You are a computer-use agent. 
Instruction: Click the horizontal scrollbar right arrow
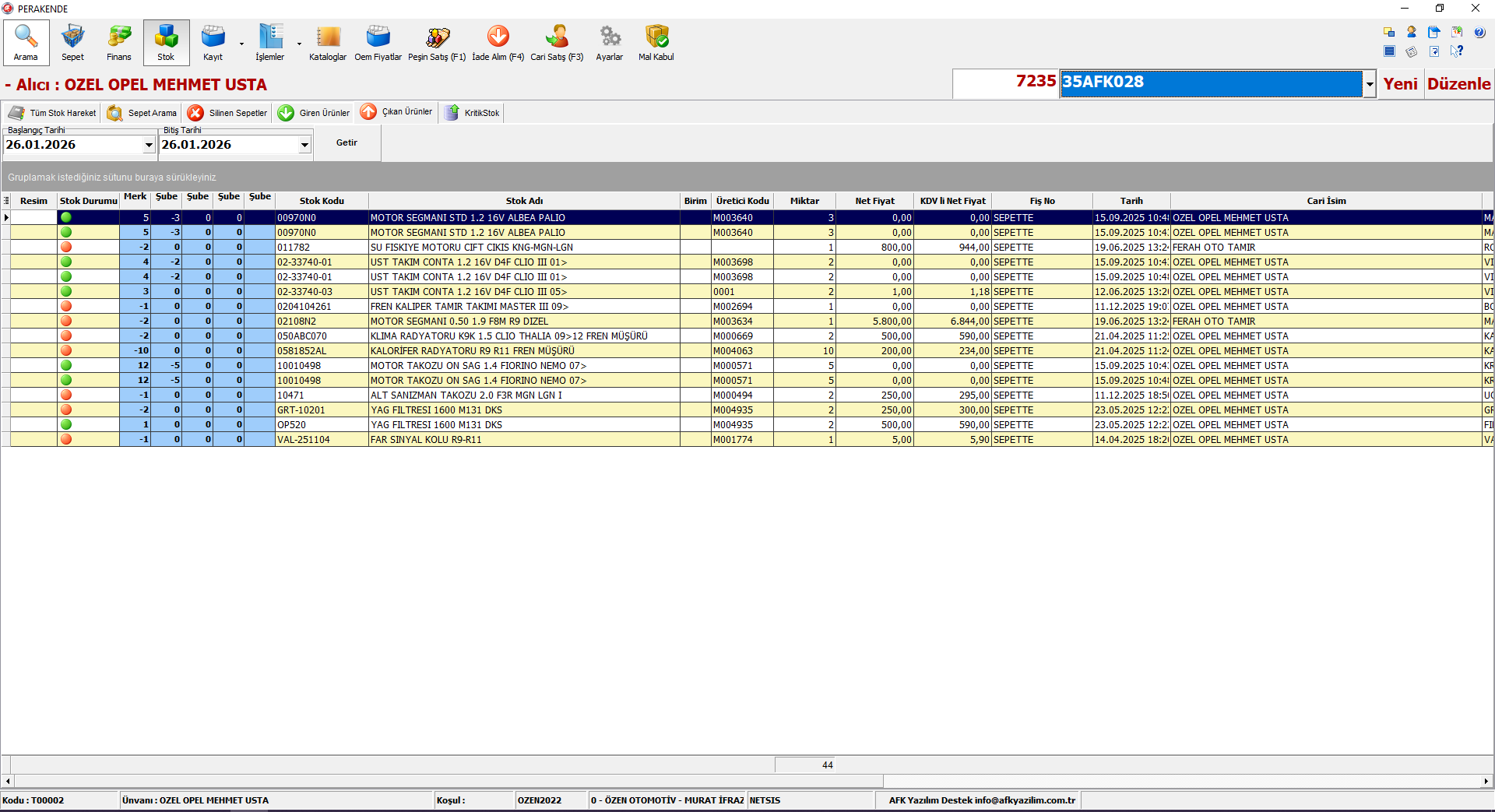pos(1486,781)
